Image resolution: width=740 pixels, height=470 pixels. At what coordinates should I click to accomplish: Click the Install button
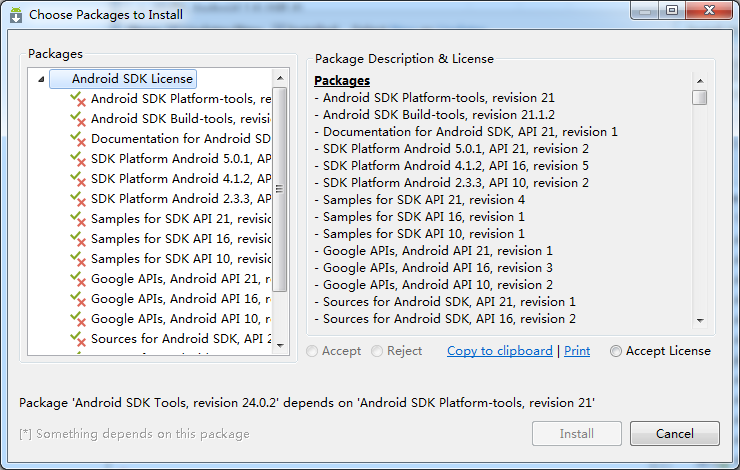tap(577, 434)
